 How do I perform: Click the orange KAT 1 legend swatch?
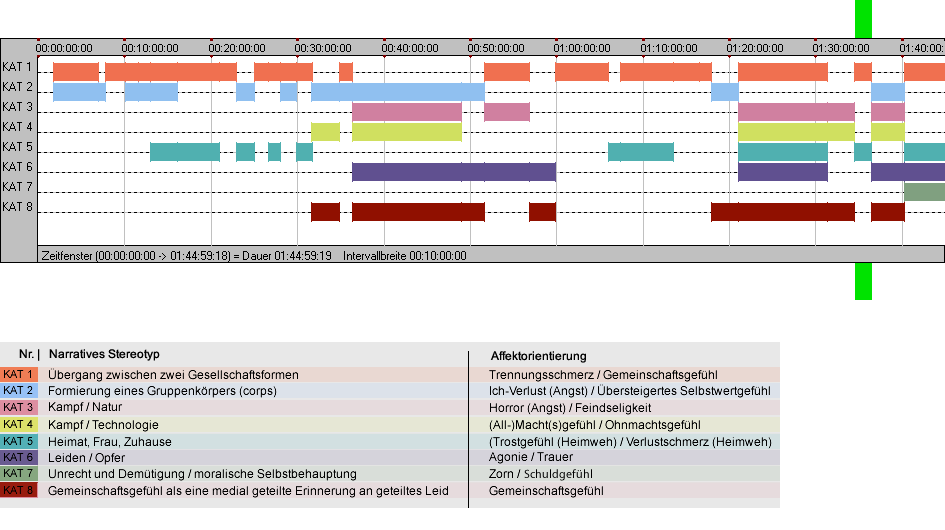point(19,374)
